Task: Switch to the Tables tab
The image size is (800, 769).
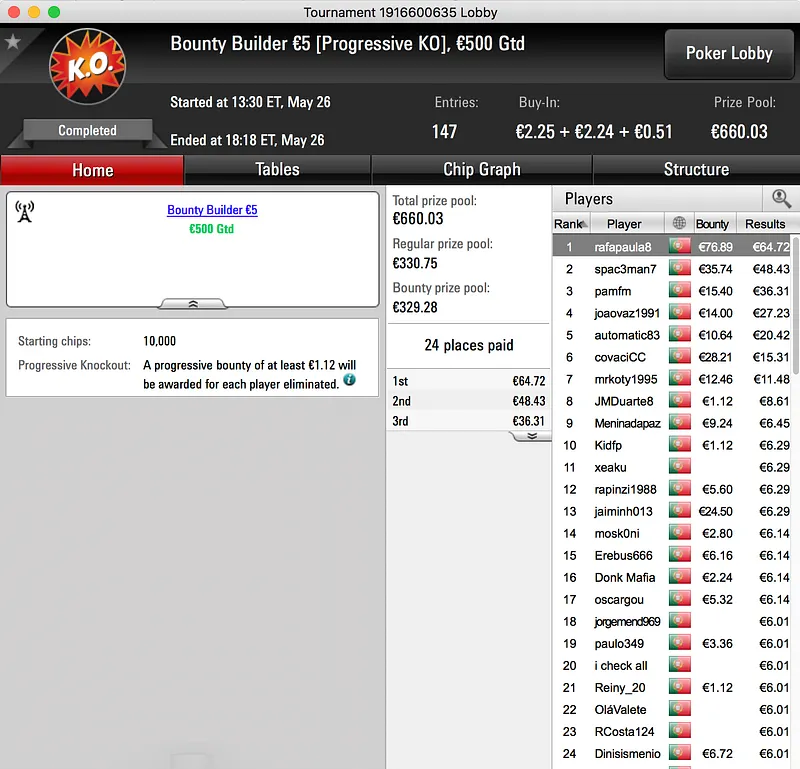Action: pos(277,169)
